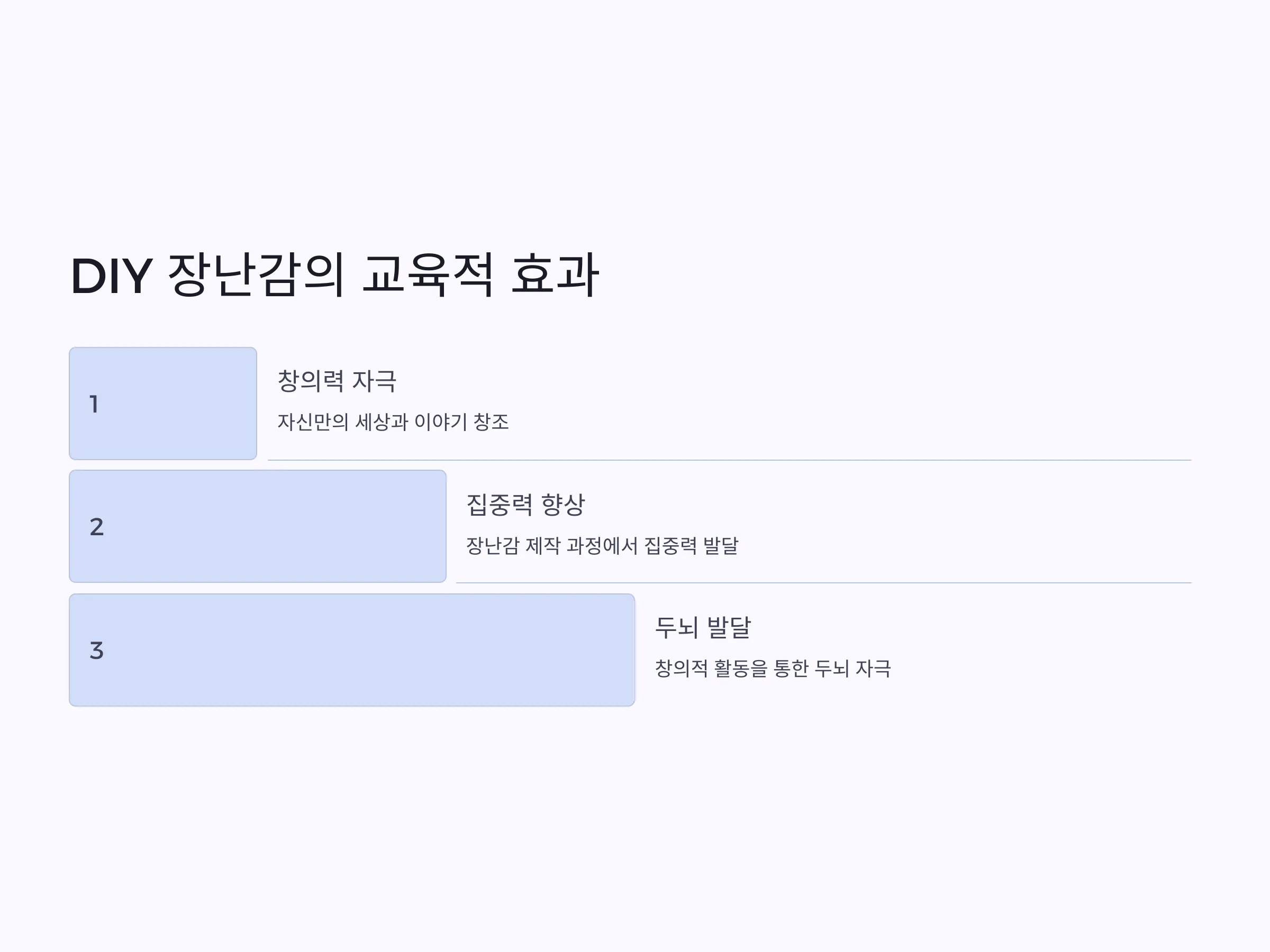The height and width of the screenshot is (952, 1270).
Task: Click the heading "집중력 향상"
Action: (x=526, y=505)
